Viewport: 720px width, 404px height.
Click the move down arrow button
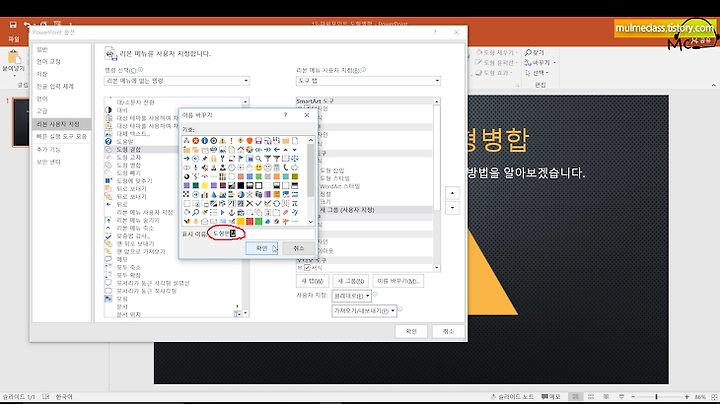[452, 208]
